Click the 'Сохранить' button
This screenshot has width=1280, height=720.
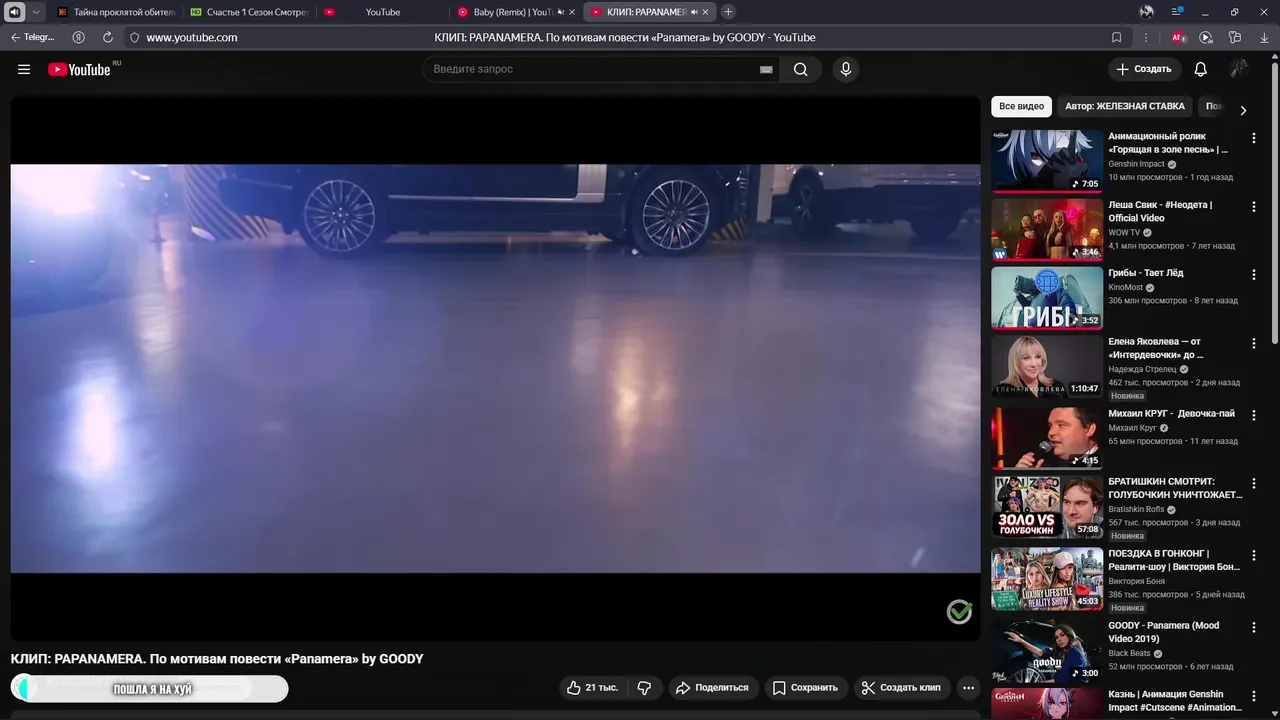tap(806, 688)
